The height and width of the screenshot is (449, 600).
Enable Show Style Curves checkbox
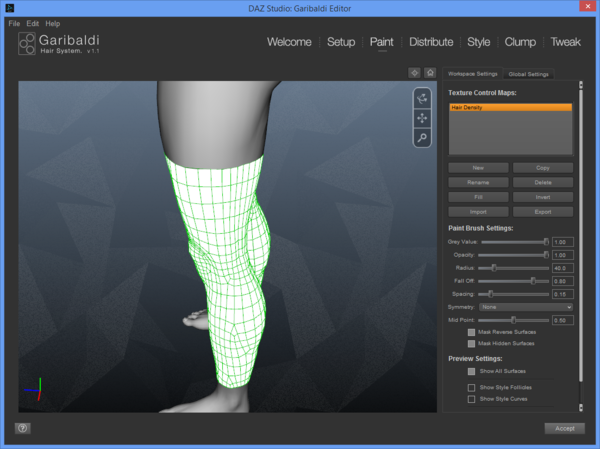pos(471,399)
